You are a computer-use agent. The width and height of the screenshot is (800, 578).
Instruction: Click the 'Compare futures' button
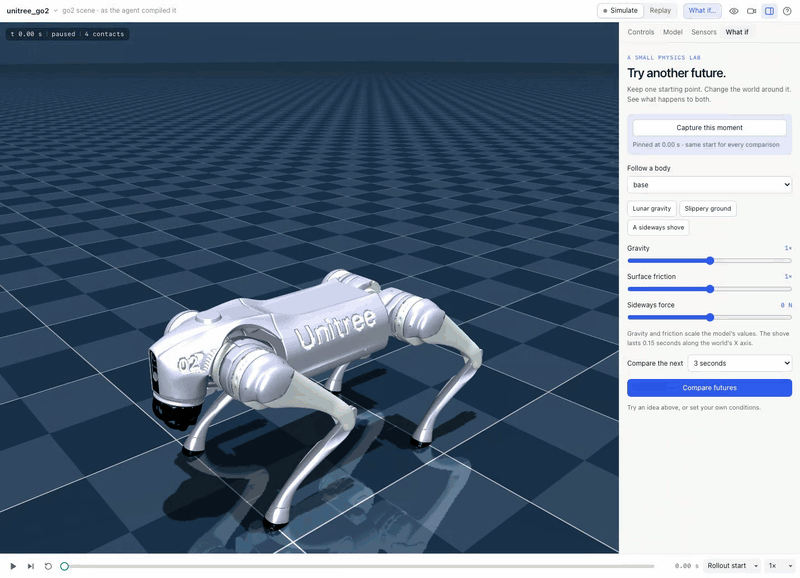pos(709,388)
